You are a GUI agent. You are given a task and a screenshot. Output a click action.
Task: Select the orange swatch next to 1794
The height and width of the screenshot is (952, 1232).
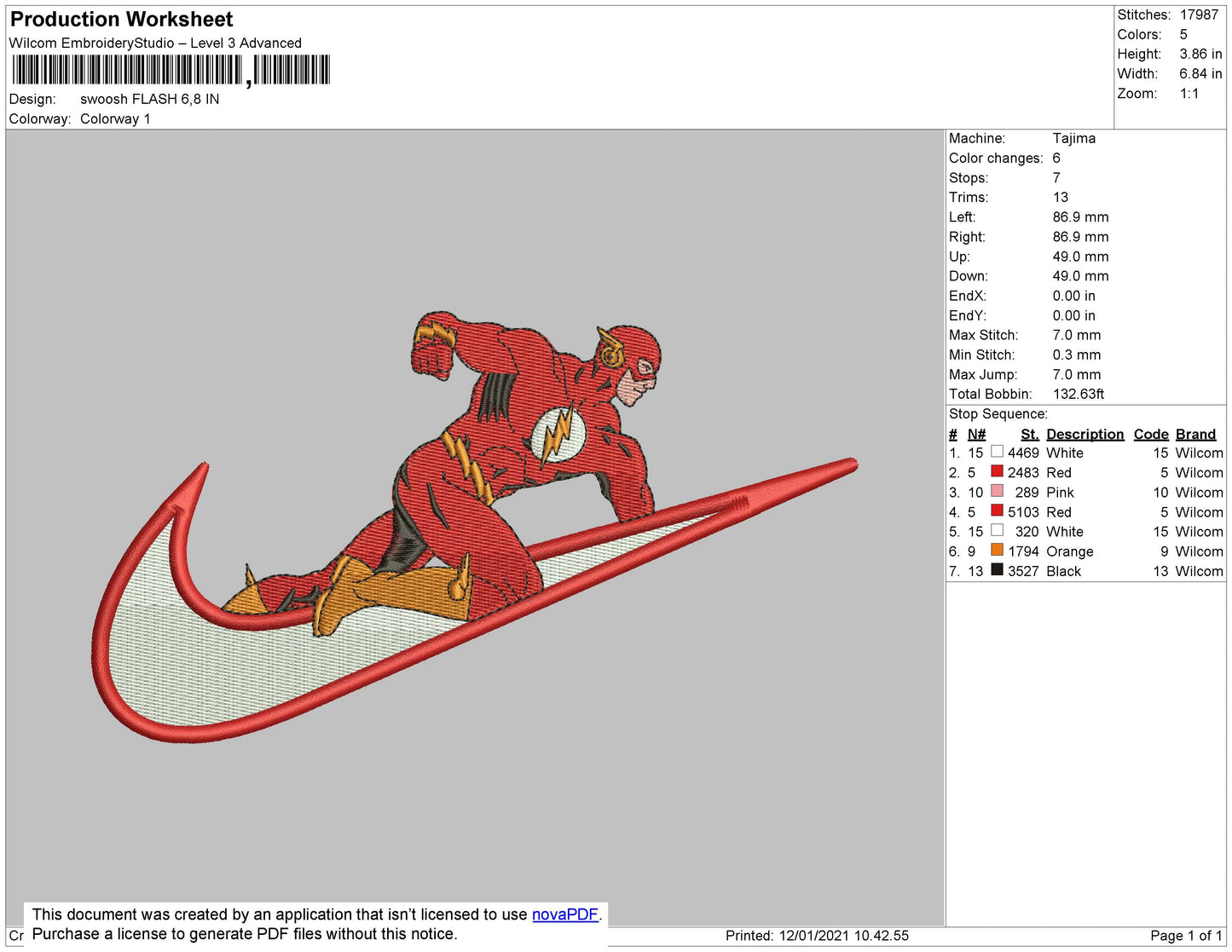pos(997,551)
